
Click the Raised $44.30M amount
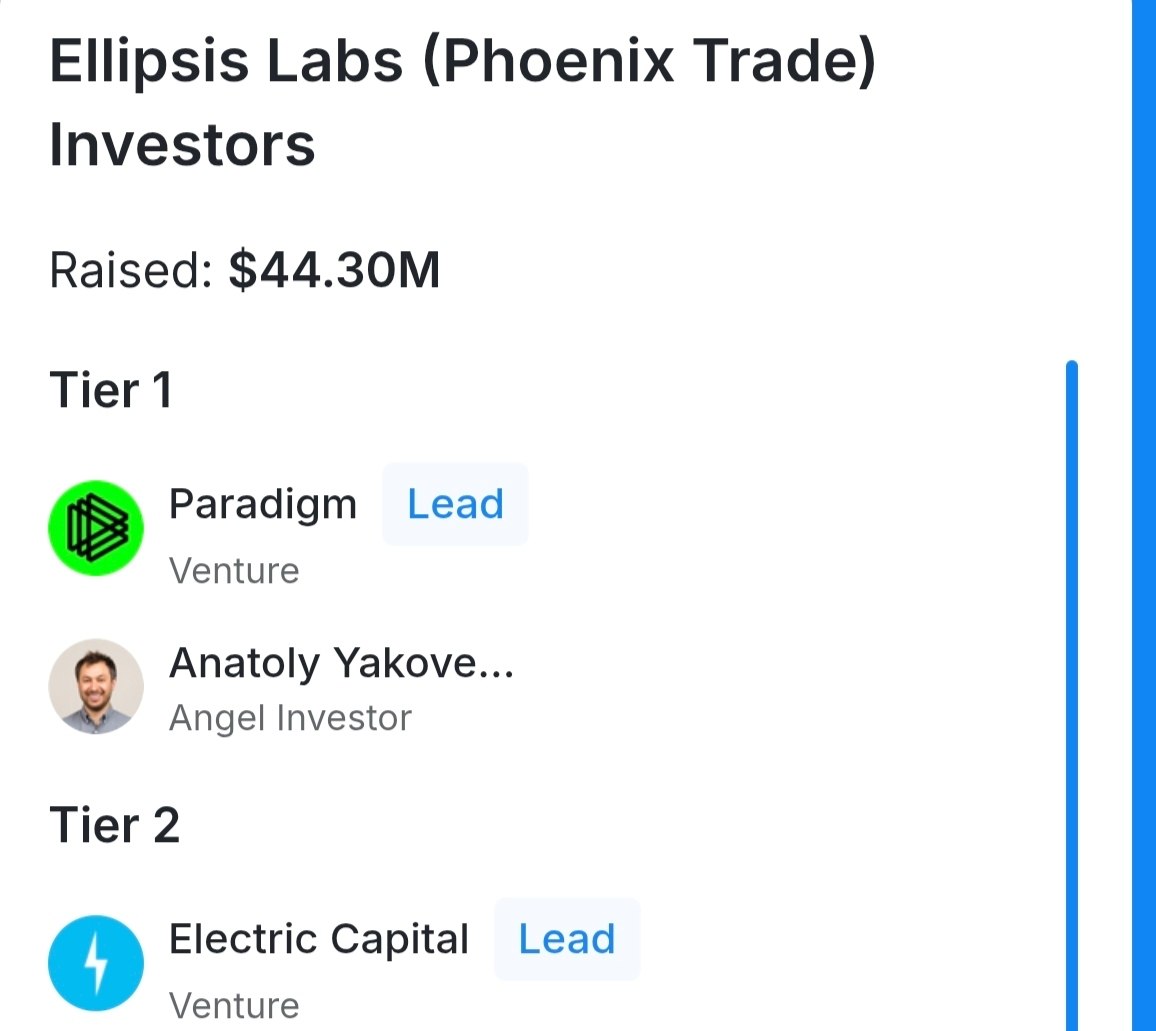tap(334, 270)
